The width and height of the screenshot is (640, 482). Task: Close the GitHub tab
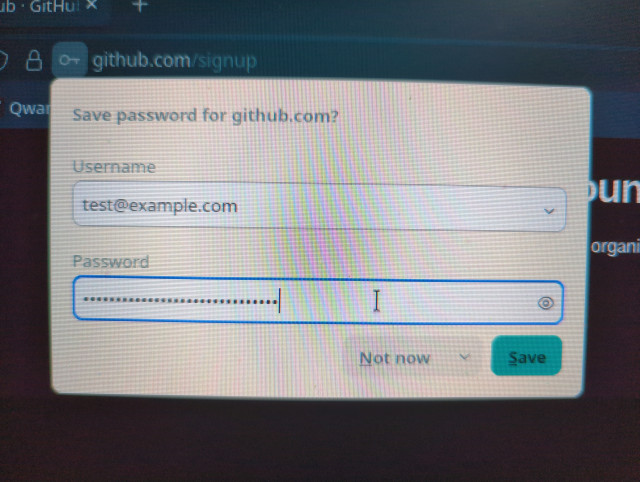(93, 5)
